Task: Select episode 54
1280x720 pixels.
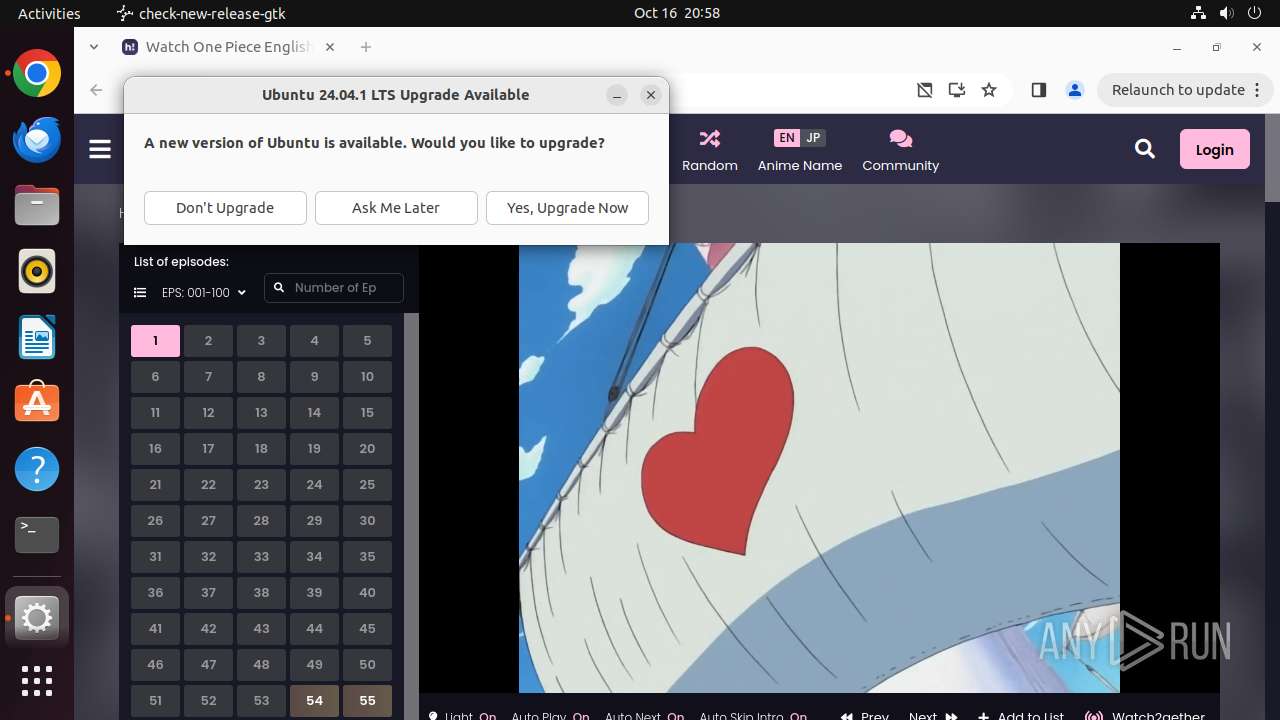Action: [314, 701]
